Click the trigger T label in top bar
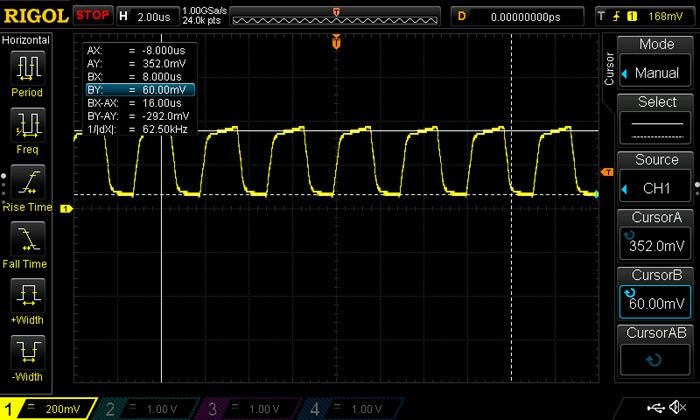 pos(601,16)
